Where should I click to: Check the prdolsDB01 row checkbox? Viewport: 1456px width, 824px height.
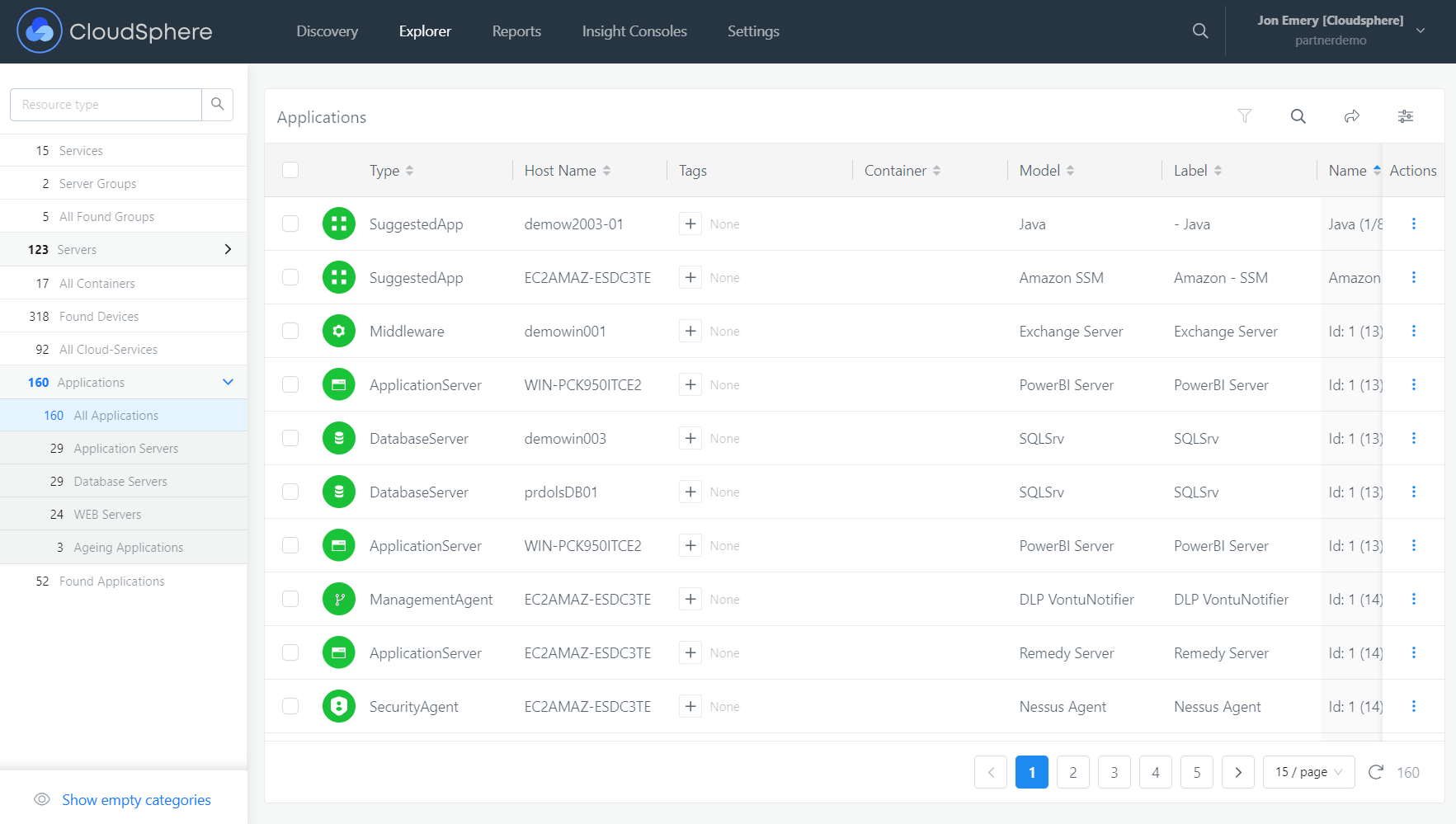290,492
